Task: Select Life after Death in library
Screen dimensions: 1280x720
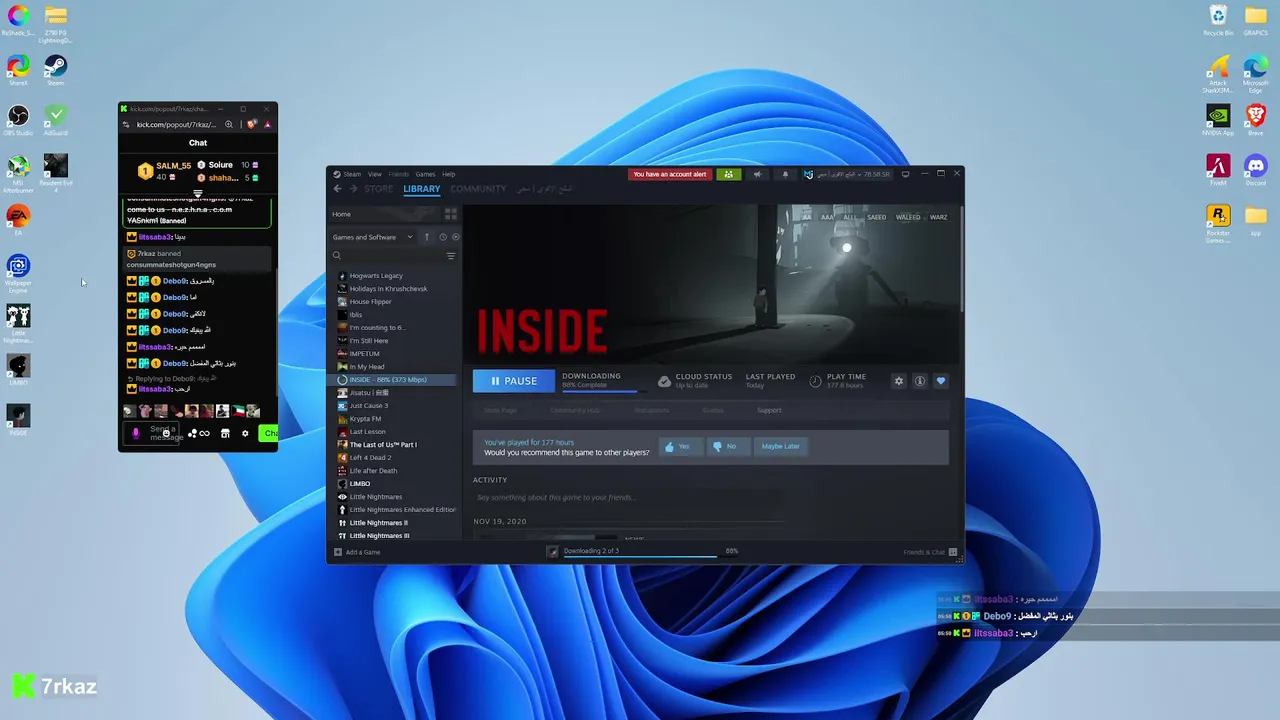Action: [x=373, y=471]
